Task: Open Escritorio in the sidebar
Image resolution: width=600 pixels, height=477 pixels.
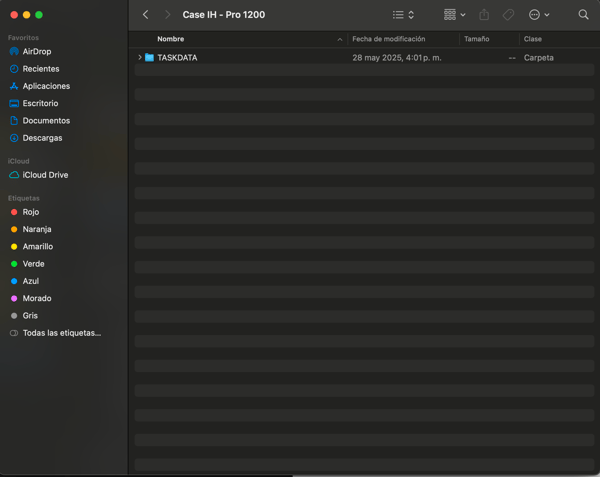Action: [x=40, y=103]
